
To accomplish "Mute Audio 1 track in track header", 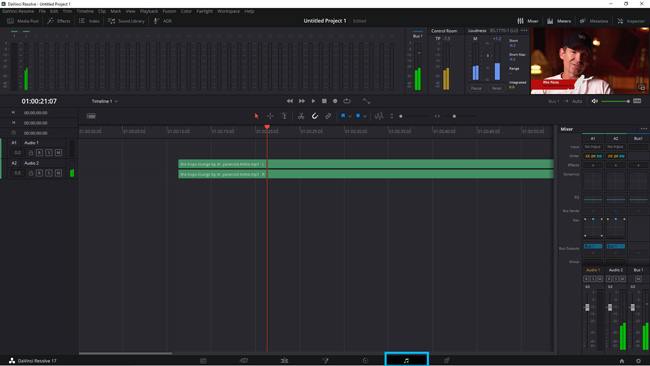I will pos(58,153).
